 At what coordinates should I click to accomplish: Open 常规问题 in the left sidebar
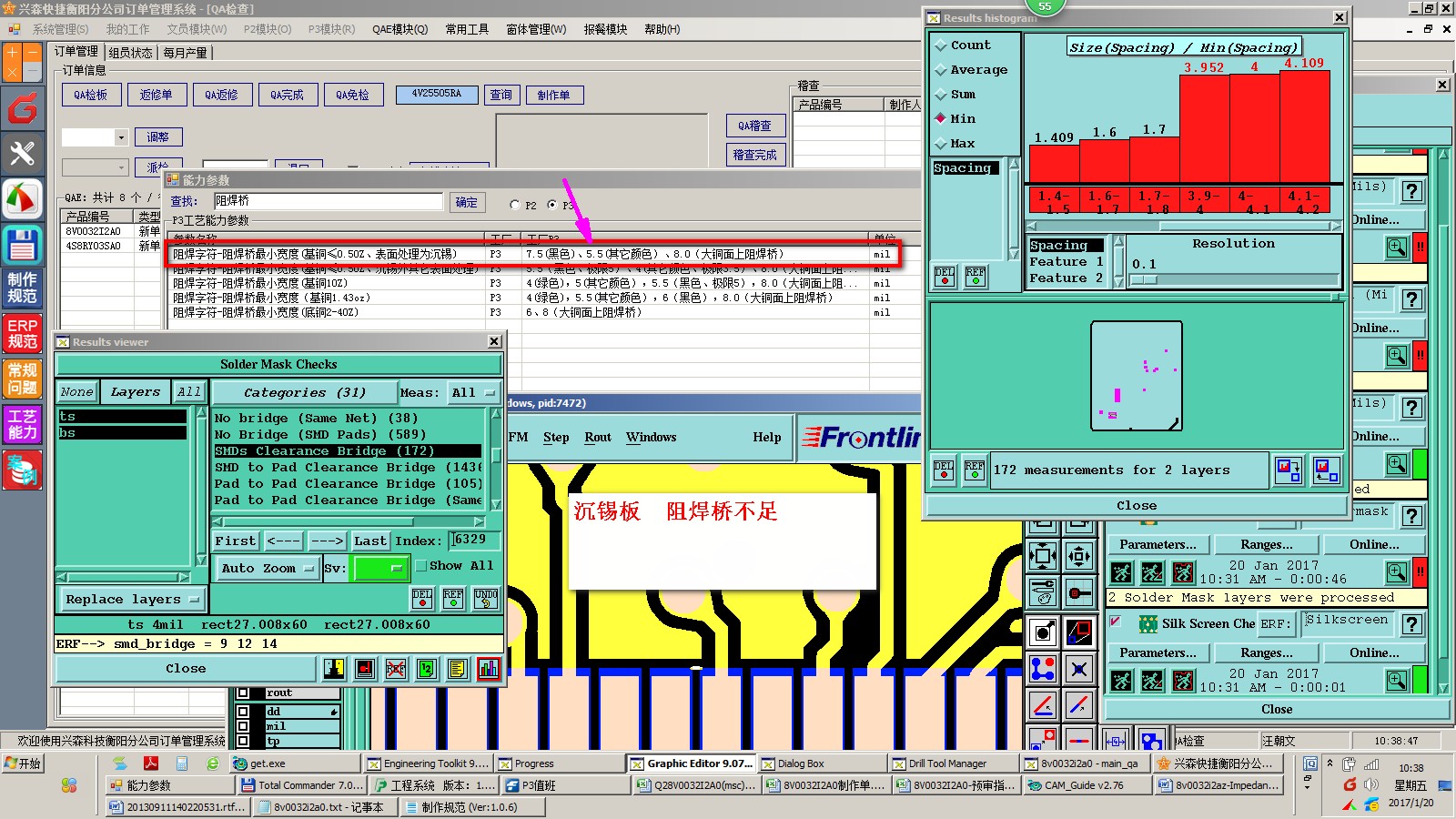click(x=23, y=379)
